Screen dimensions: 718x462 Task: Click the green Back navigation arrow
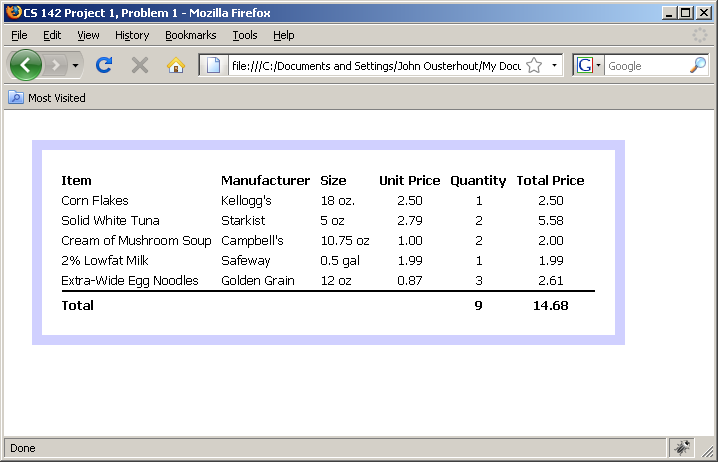point(26,65)
